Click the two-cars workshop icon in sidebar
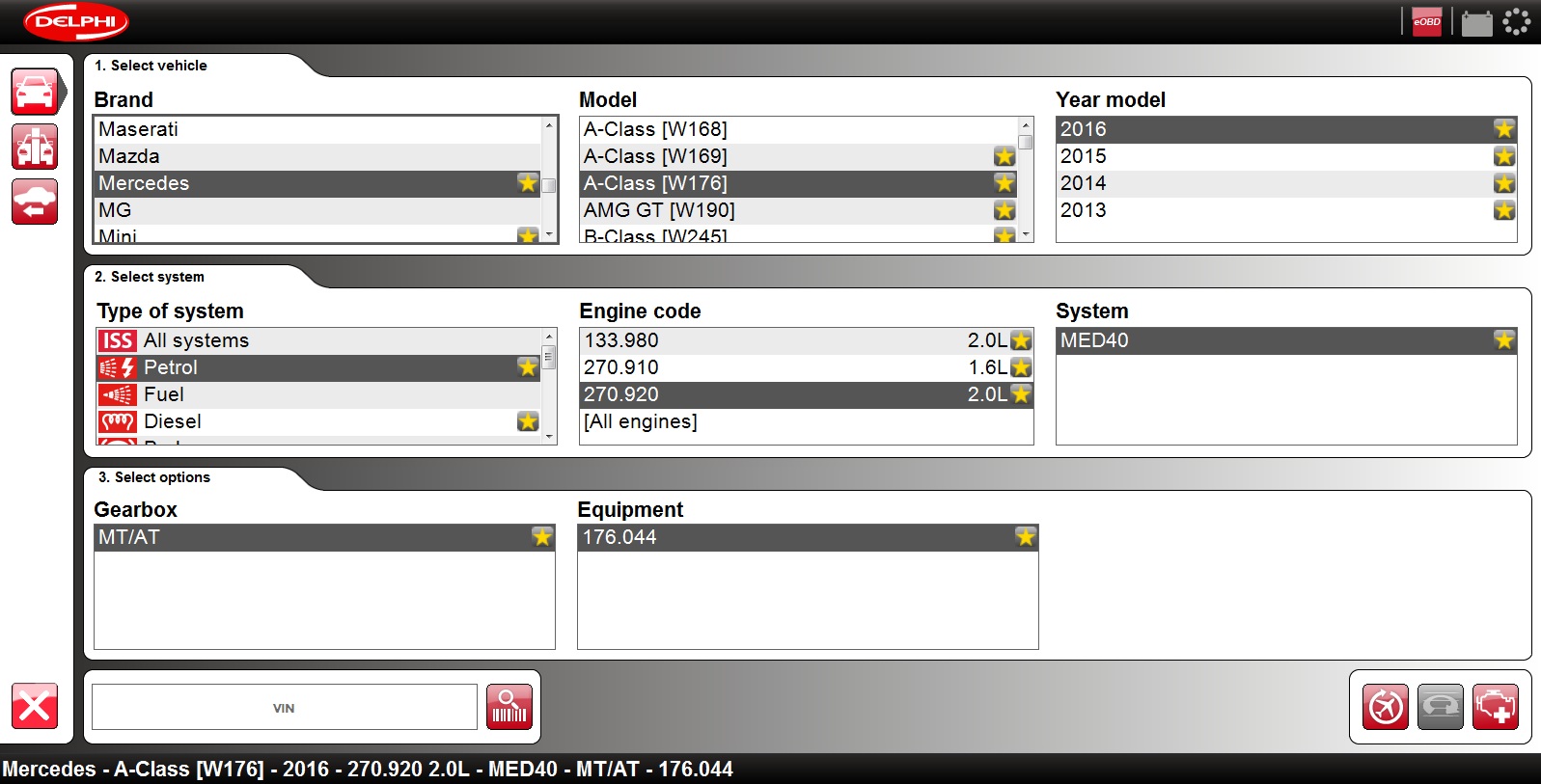The height and width of the screenshot is (784, 1541). [35, 148]
